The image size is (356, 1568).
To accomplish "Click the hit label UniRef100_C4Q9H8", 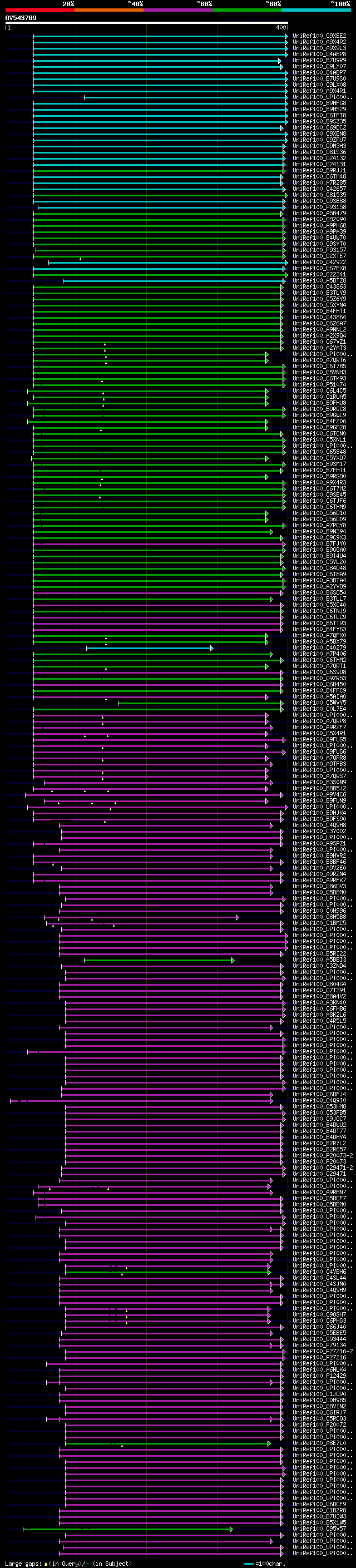I will [x=319, y=825].
